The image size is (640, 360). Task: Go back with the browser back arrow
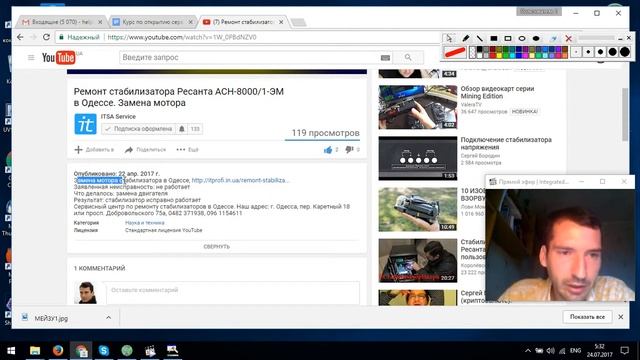pyautogui.click(x=20, y=37)
